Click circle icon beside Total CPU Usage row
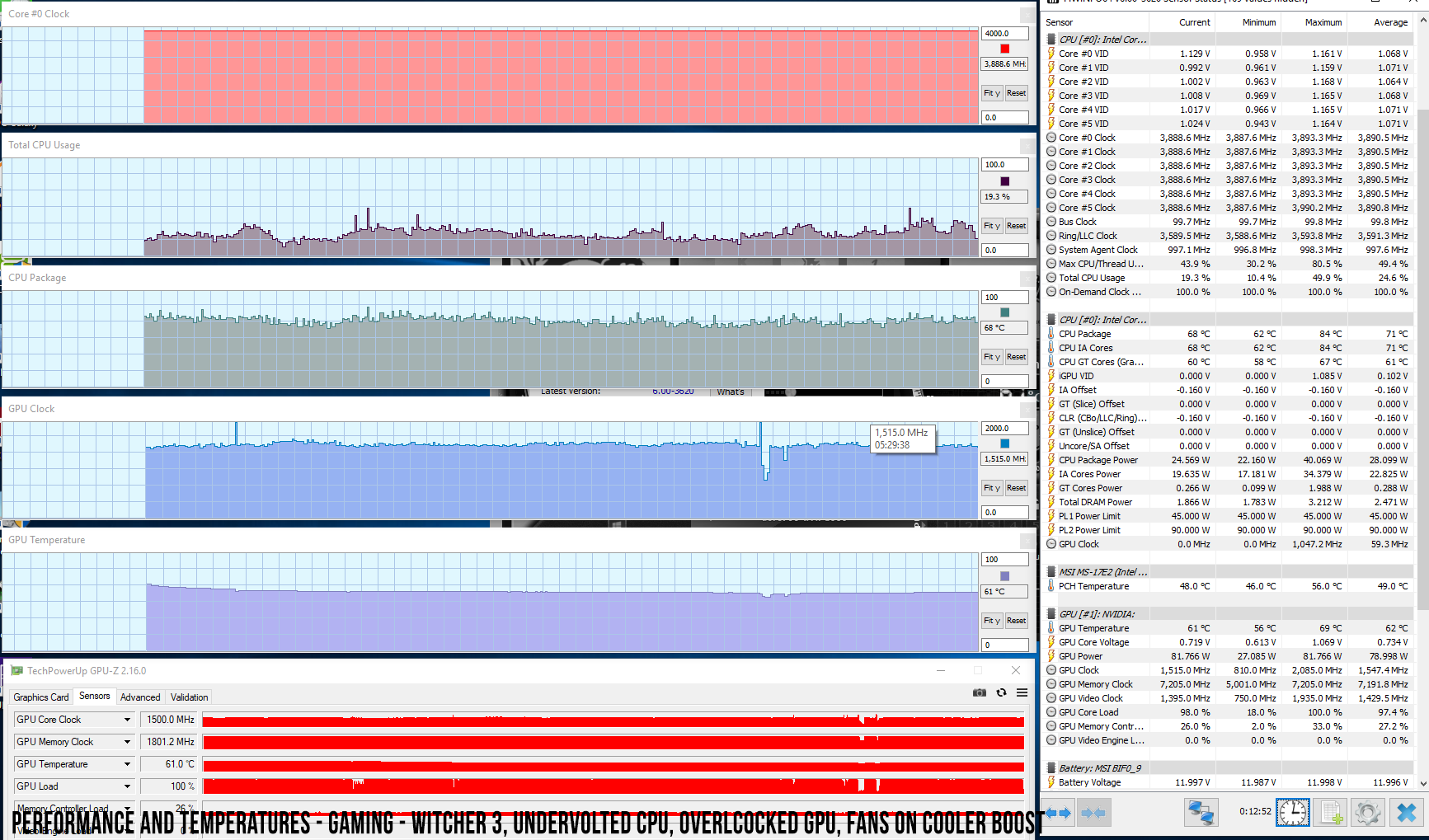The height and width of the screenshot is (840, 1429). point(1051,278)
